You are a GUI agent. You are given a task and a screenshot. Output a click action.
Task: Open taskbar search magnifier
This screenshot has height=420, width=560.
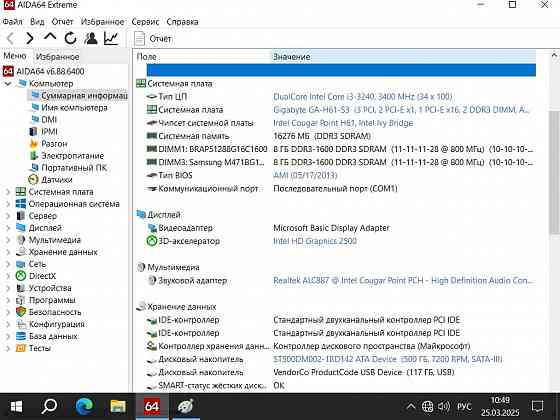coord(49,406)
